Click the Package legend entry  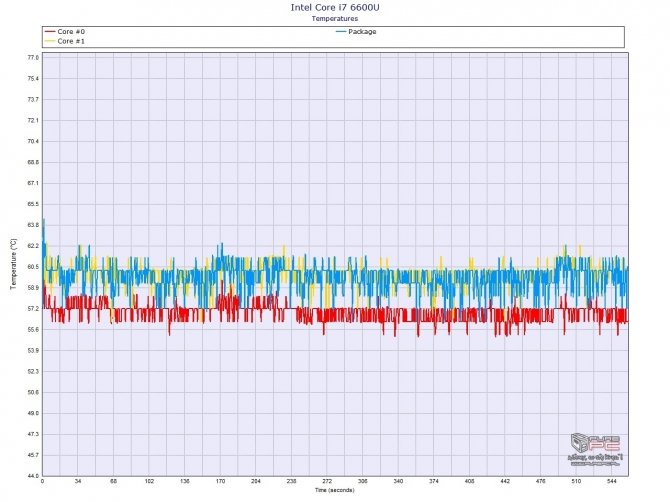(356, 32)
